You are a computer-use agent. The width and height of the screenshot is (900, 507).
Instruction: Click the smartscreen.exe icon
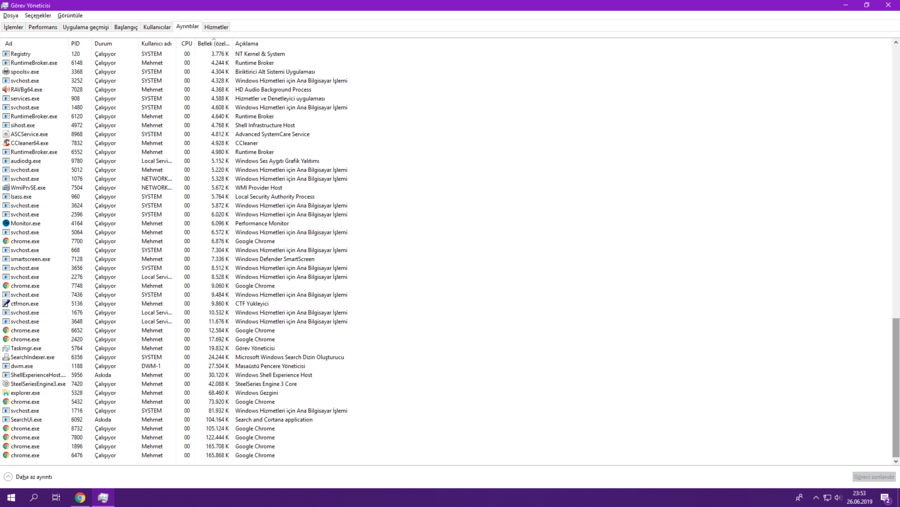[x=6, y=259]
